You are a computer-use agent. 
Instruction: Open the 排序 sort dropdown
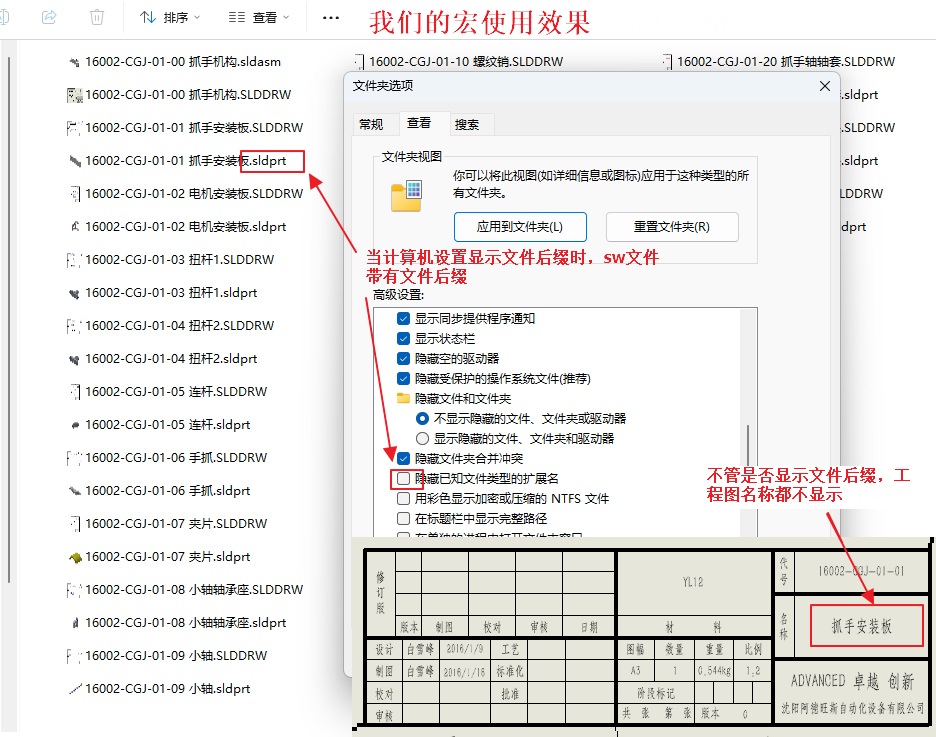pos(169,17)
